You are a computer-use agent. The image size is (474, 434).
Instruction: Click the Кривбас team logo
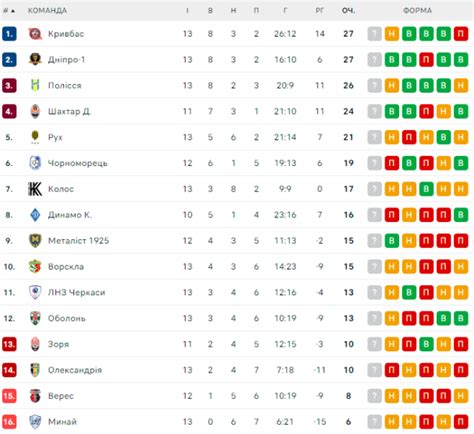coord(35,34)
